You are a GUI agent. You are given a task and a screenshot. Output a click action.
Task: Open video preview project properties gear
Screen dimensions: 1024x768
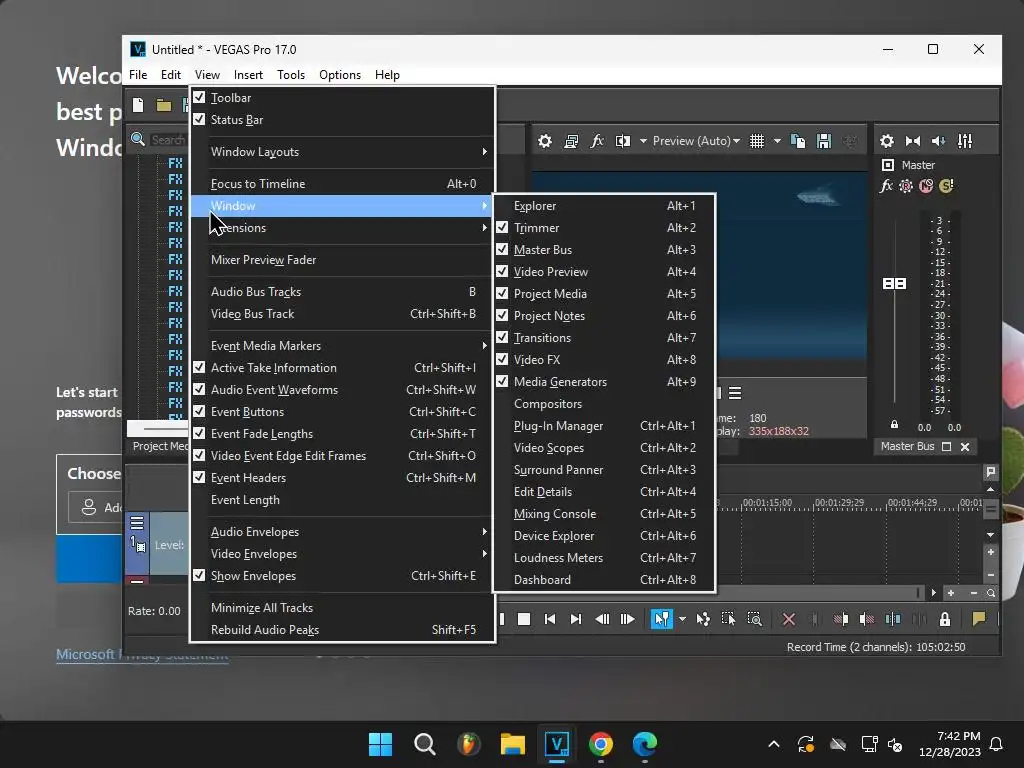coord(545,141)
